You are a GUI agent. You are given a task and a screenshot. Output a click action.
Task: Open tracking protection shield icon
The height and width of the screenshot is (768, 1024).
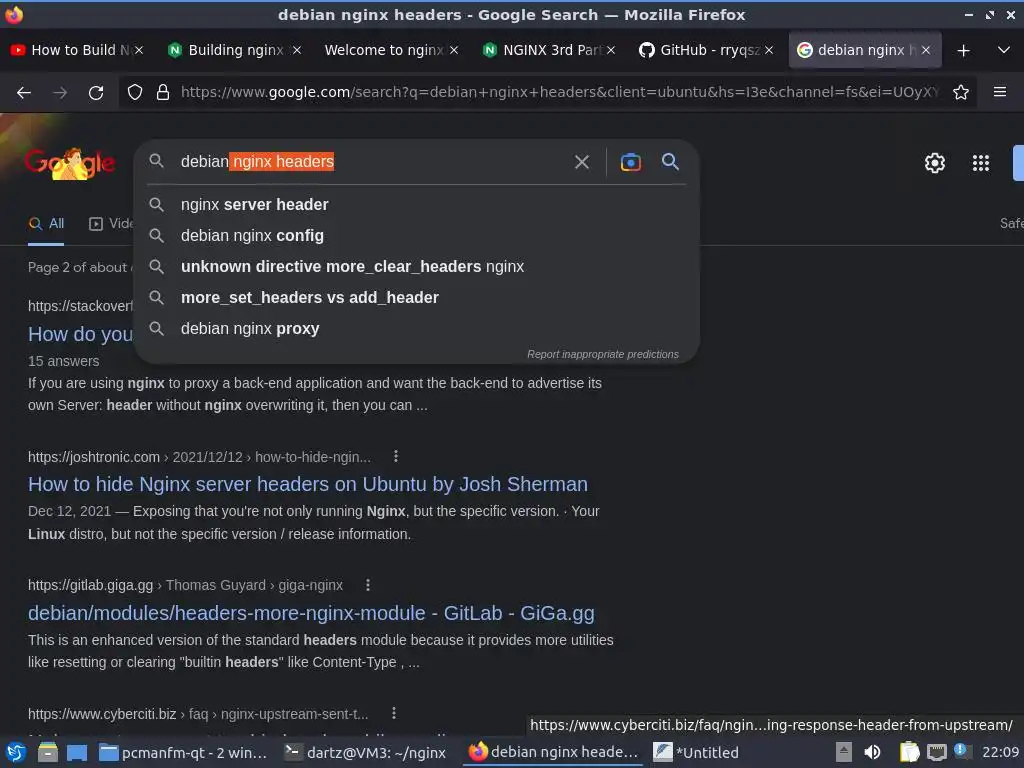pos(135,93)
